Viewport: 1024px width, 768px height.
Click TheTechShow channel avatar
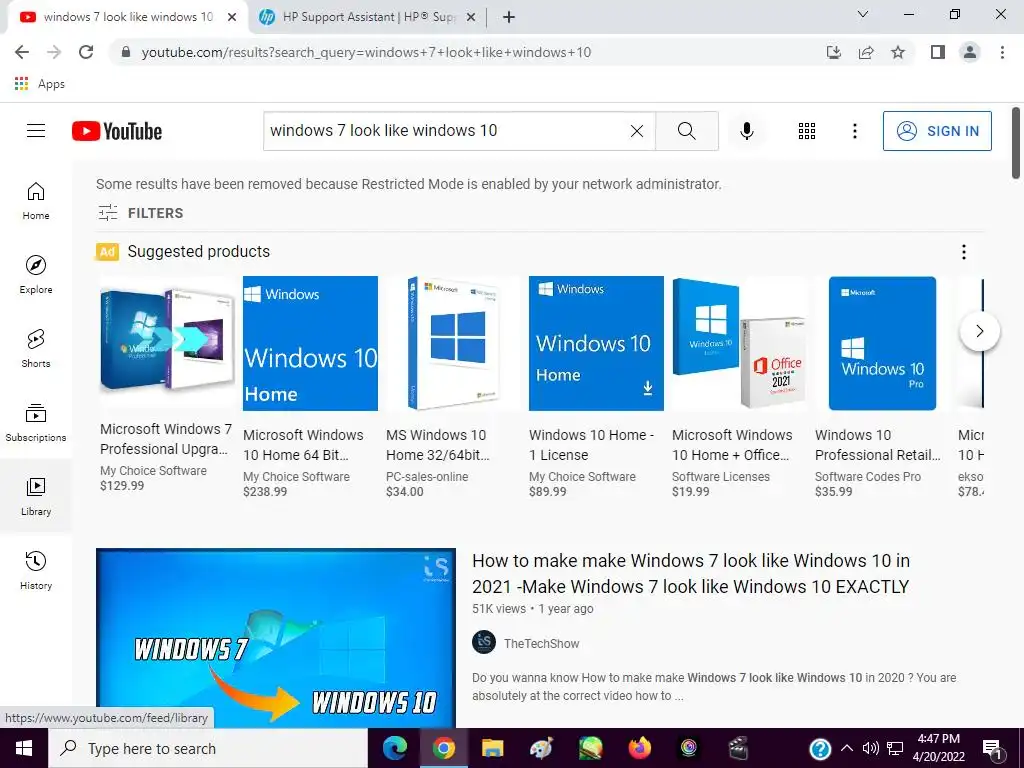pos(484,643)
